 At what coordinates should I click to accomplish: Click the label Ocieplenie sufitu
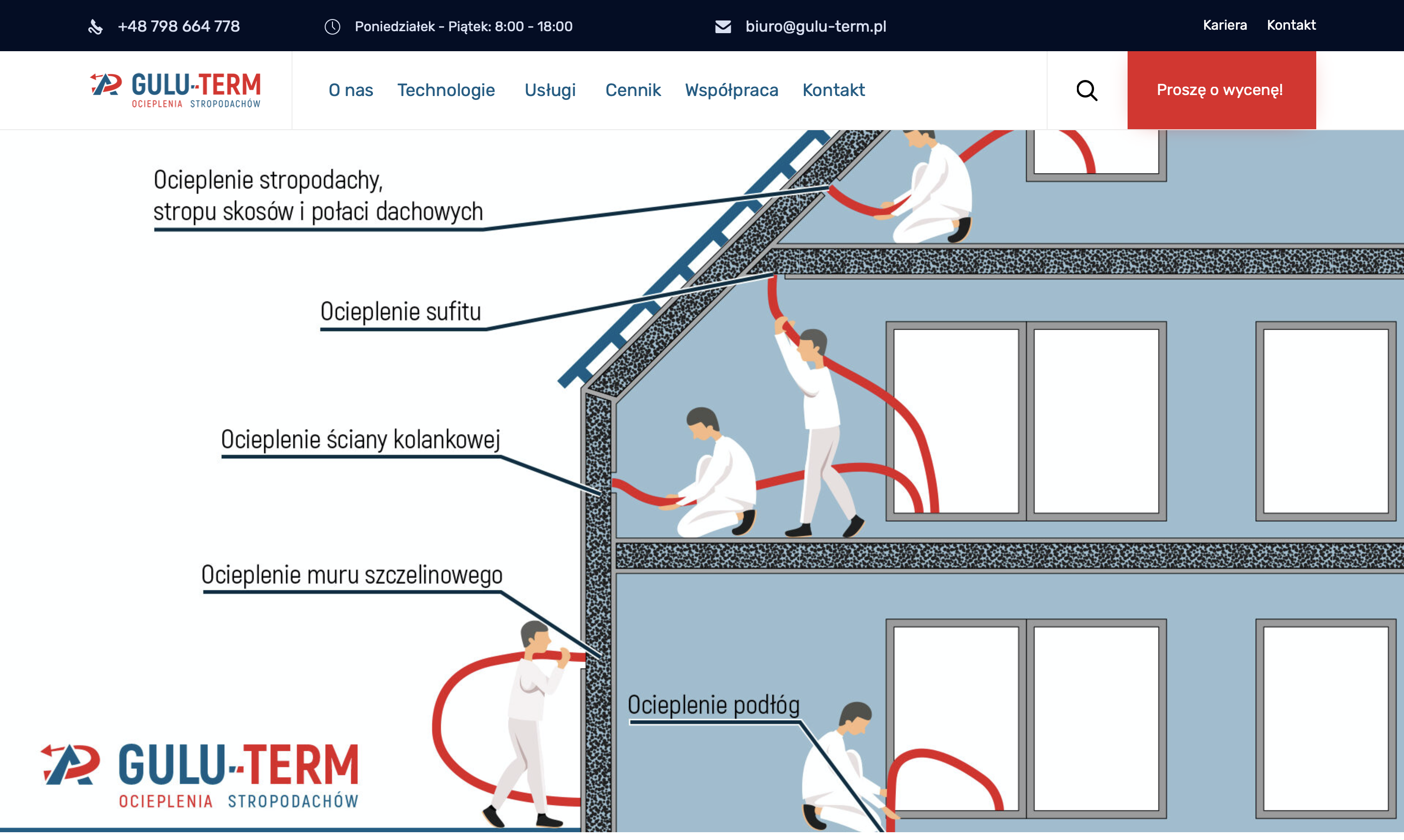[401, 312]
